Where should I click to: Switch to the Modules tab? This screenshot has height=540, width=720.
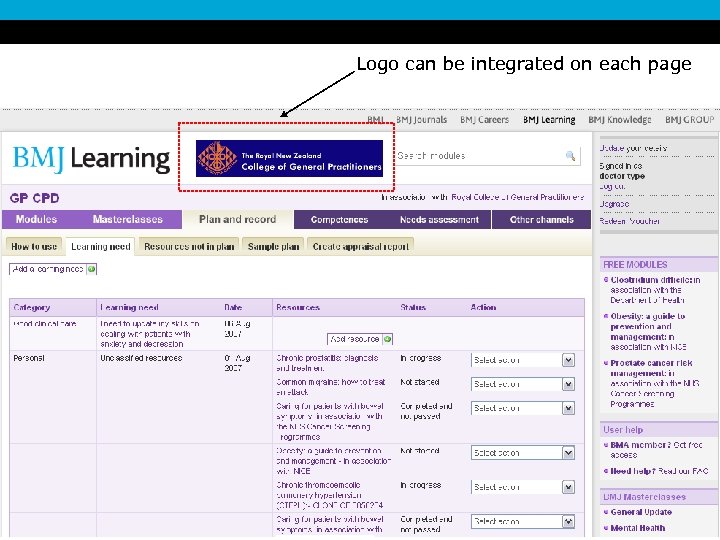pyautogui.click(x=36, y=219)
